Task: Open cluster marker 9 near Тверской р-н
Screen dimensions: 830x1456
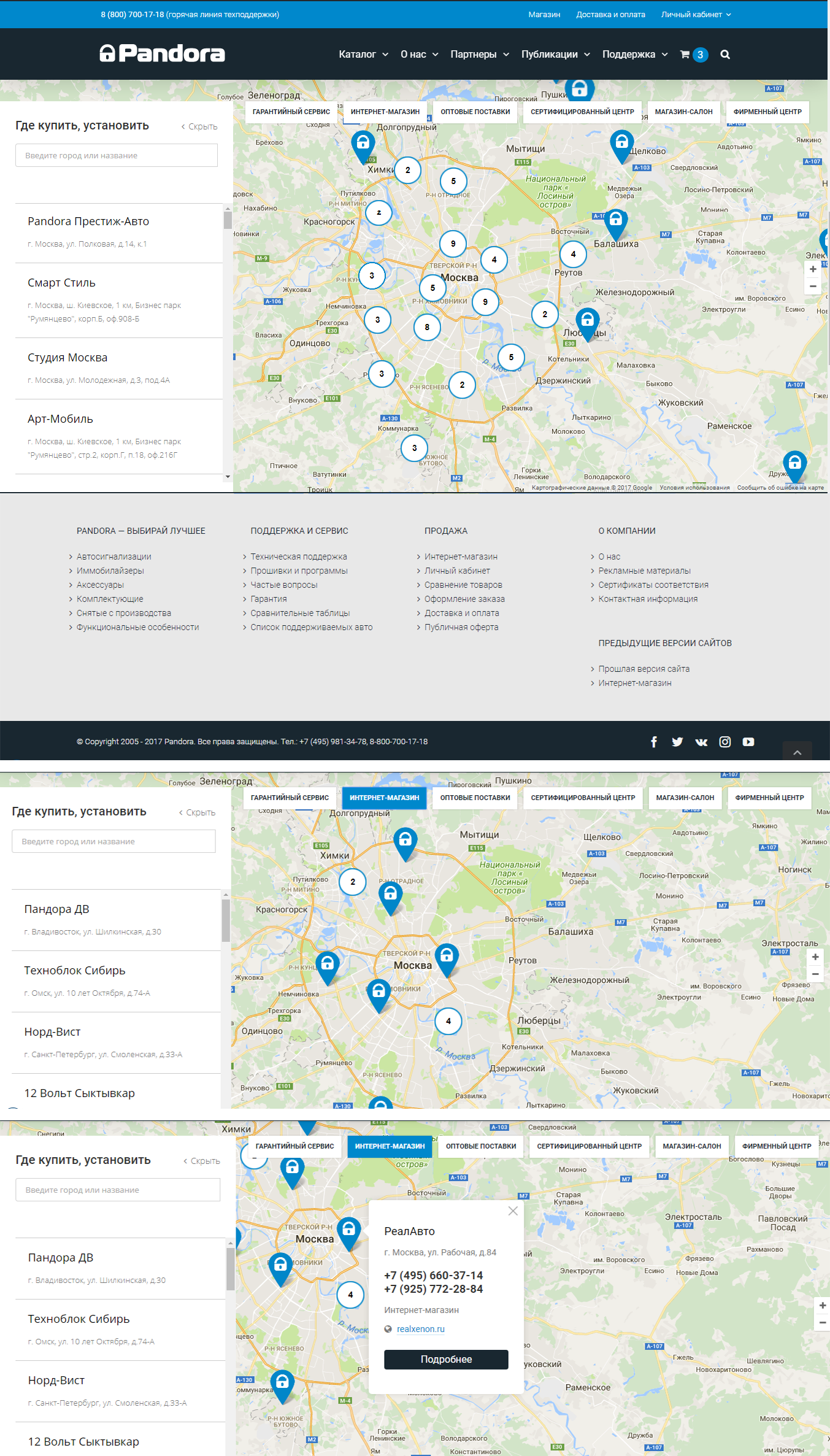Action: tap(453, 244)
